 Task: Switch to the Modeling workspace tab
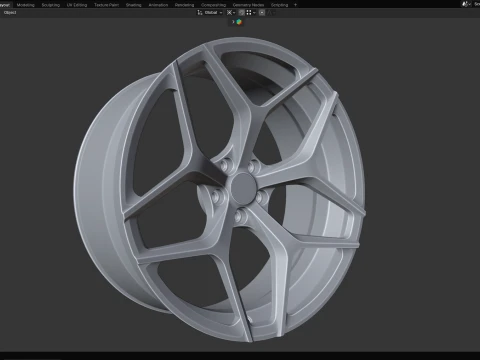coord(25,5)
